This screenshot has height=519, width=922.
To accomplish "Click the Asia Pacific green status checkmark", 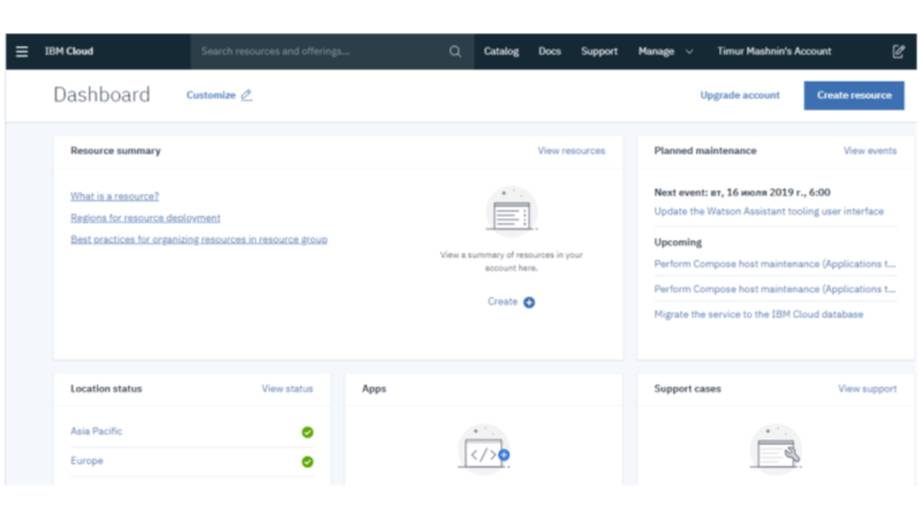I will tap(307, 432).
